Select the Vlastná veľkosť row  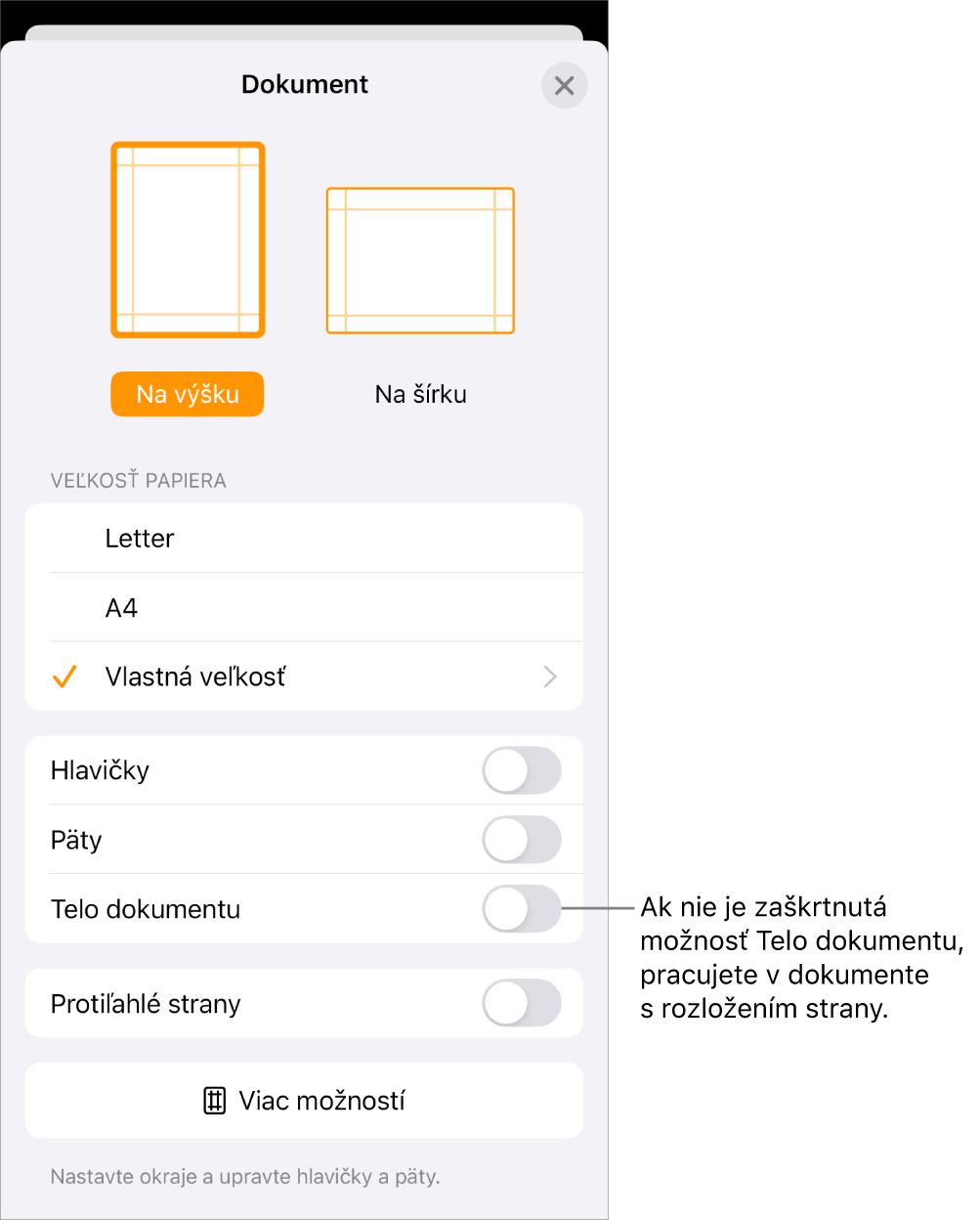pos(304,676)
